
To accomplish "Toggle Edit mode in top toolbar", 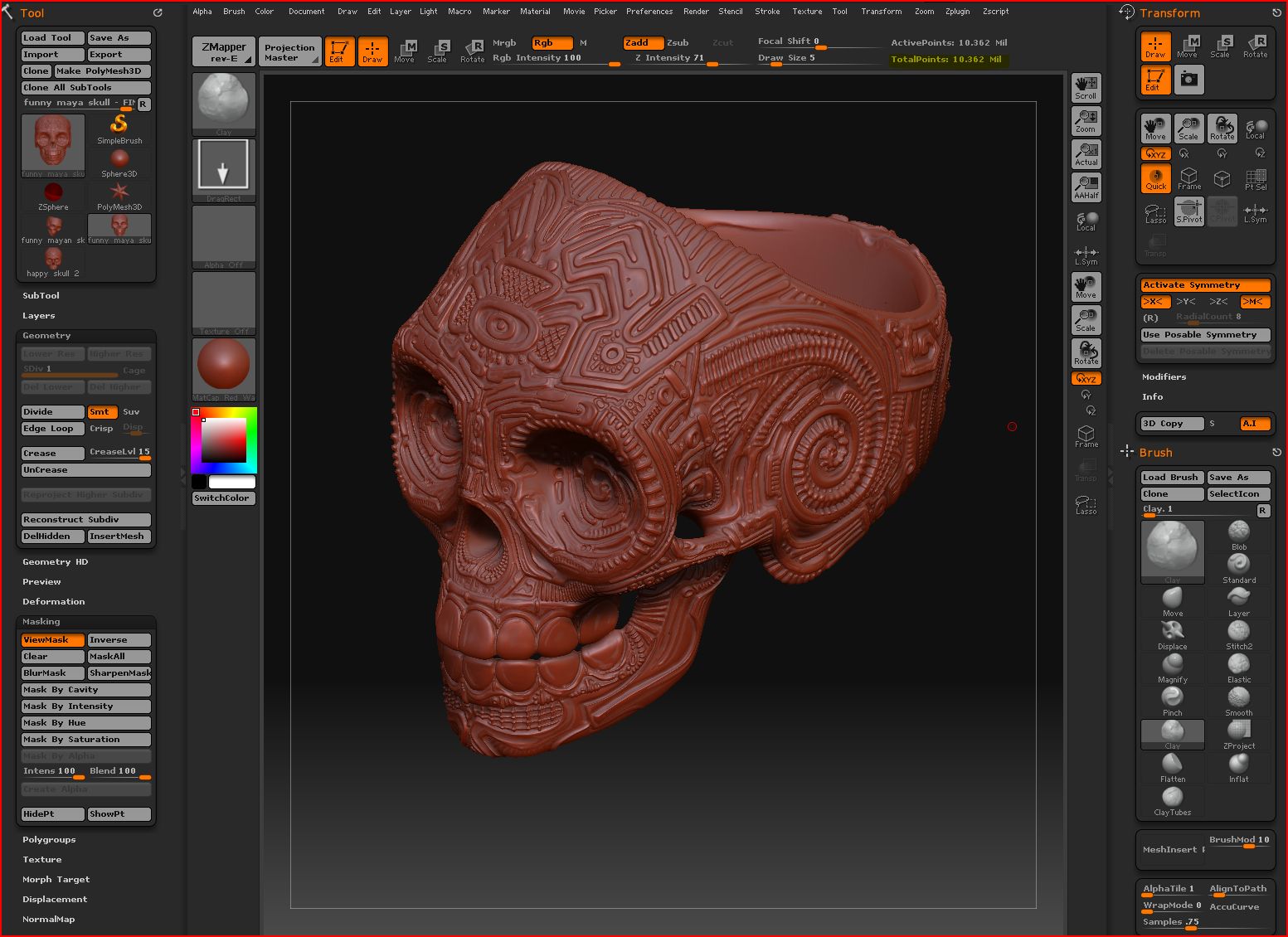I will pyautogui.click(x=338, y=51).
